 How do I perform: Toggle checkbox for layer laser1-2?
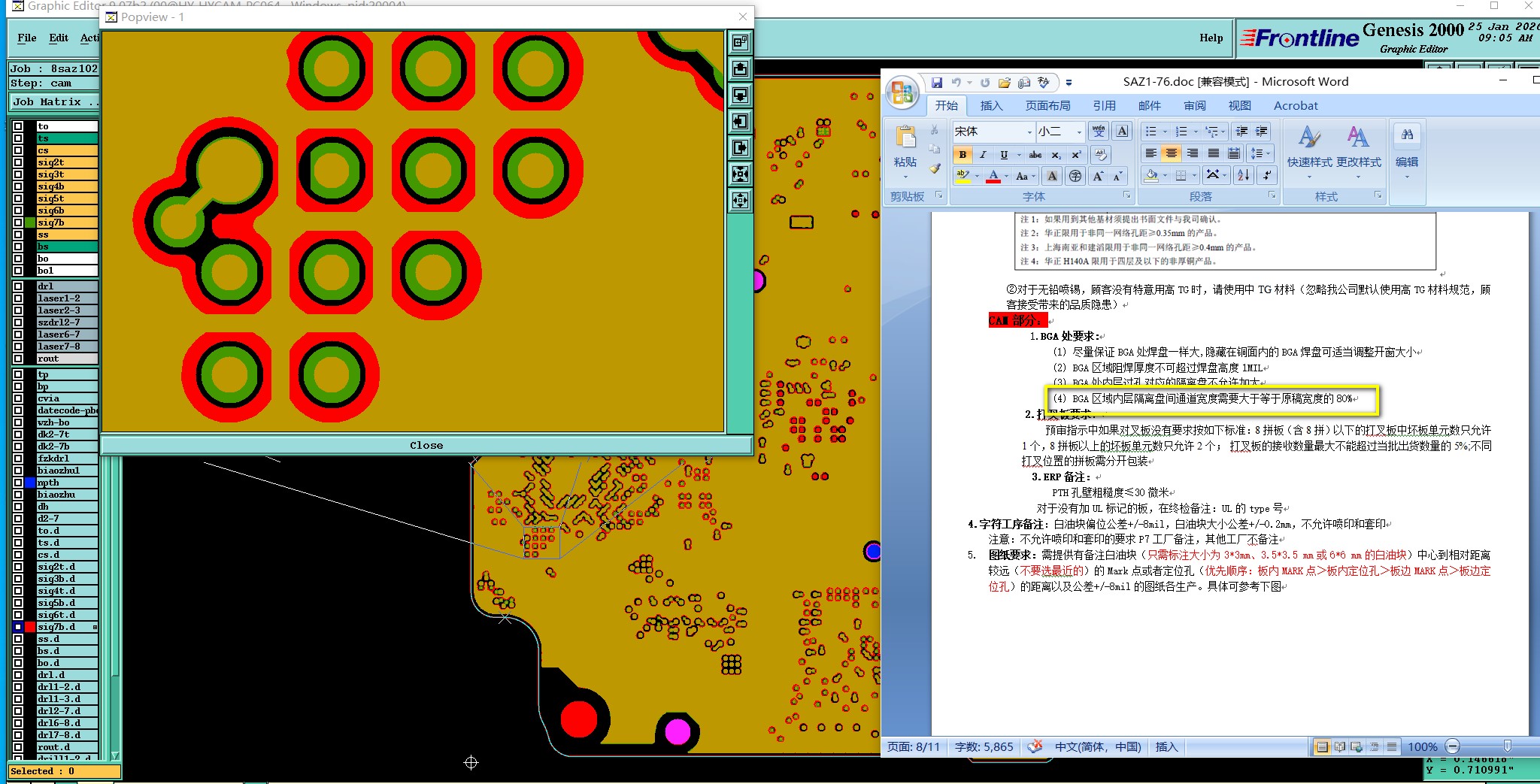[18, 298]
